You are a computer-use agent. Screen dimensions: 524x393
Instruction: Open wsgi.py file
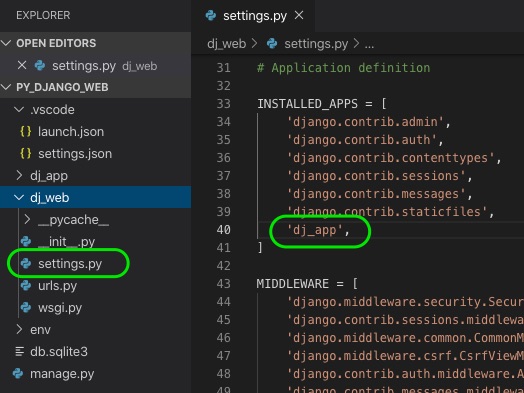coord(60,308)
